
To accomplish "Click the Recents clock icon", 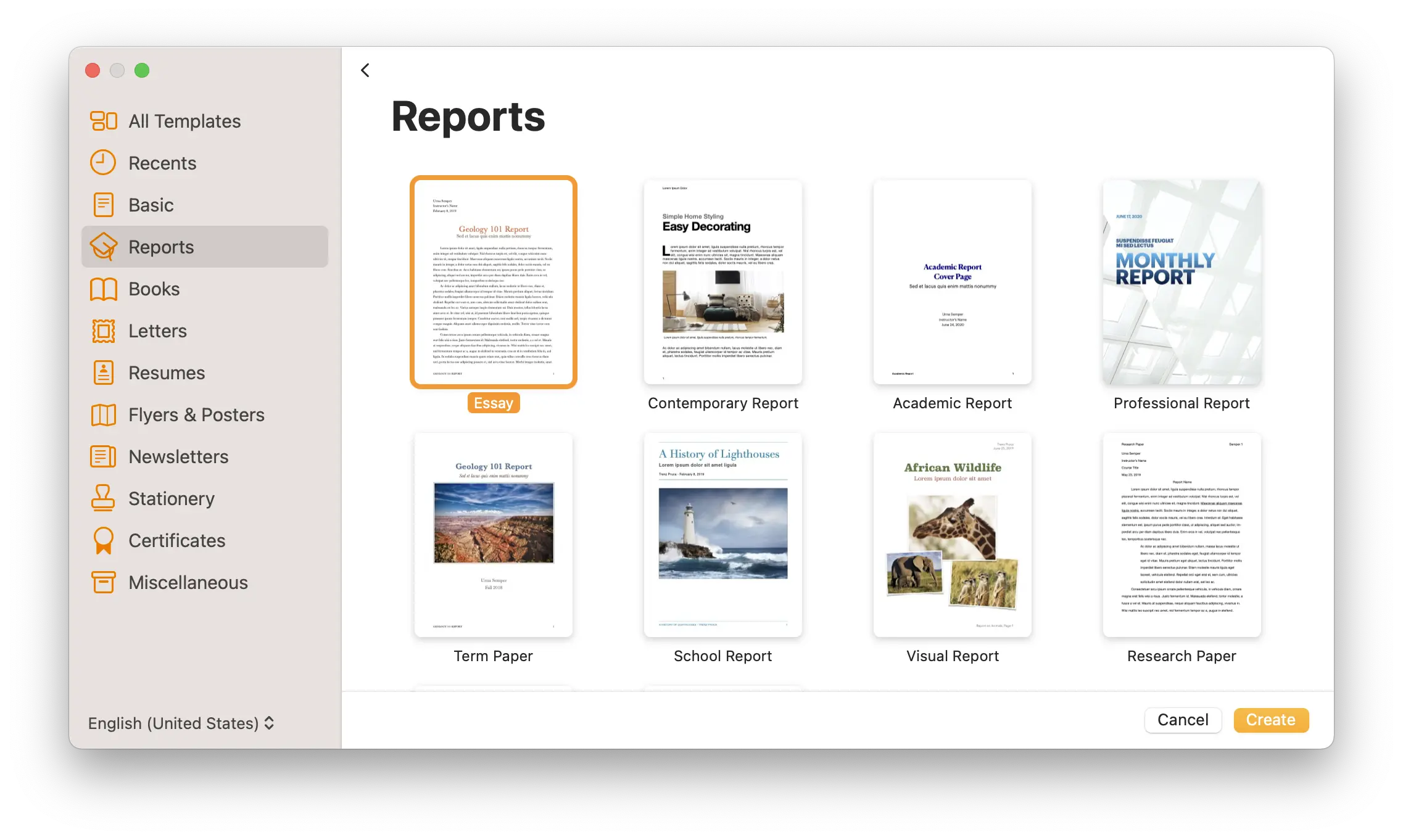I will [x=103, y=163].
